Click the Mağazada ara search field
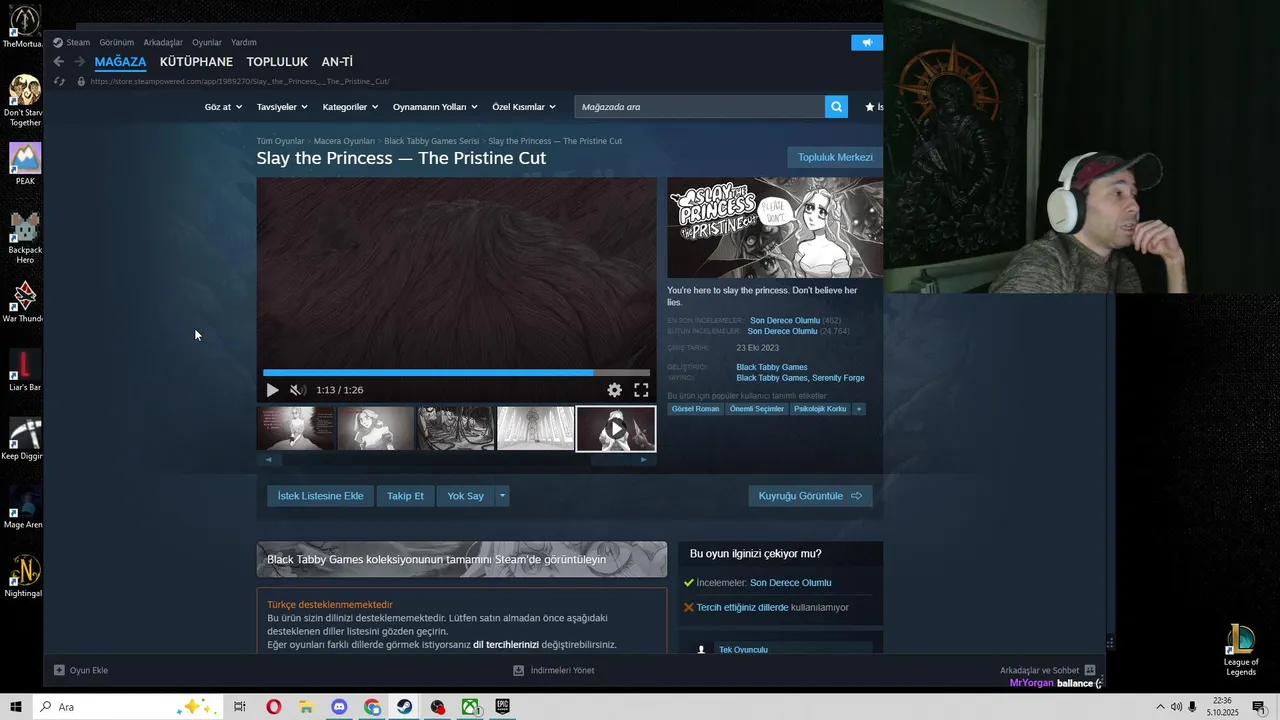1280x720 pixels. (700, 107)
